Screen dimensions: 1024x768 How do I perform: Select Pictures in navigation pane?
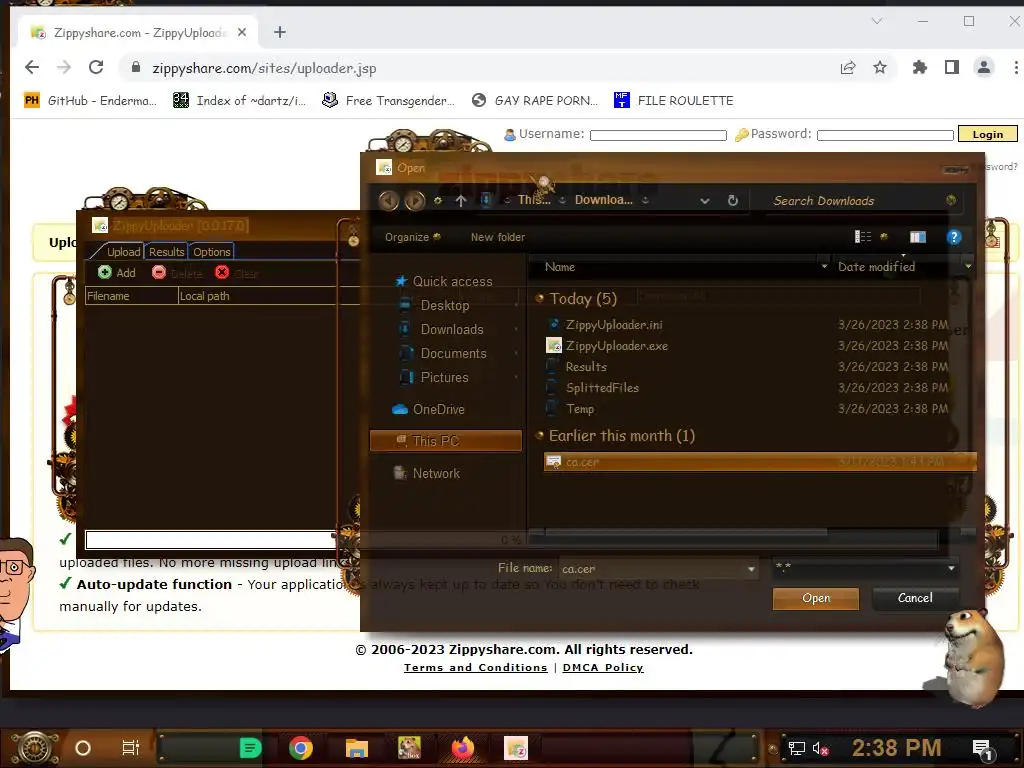[435, 377]
